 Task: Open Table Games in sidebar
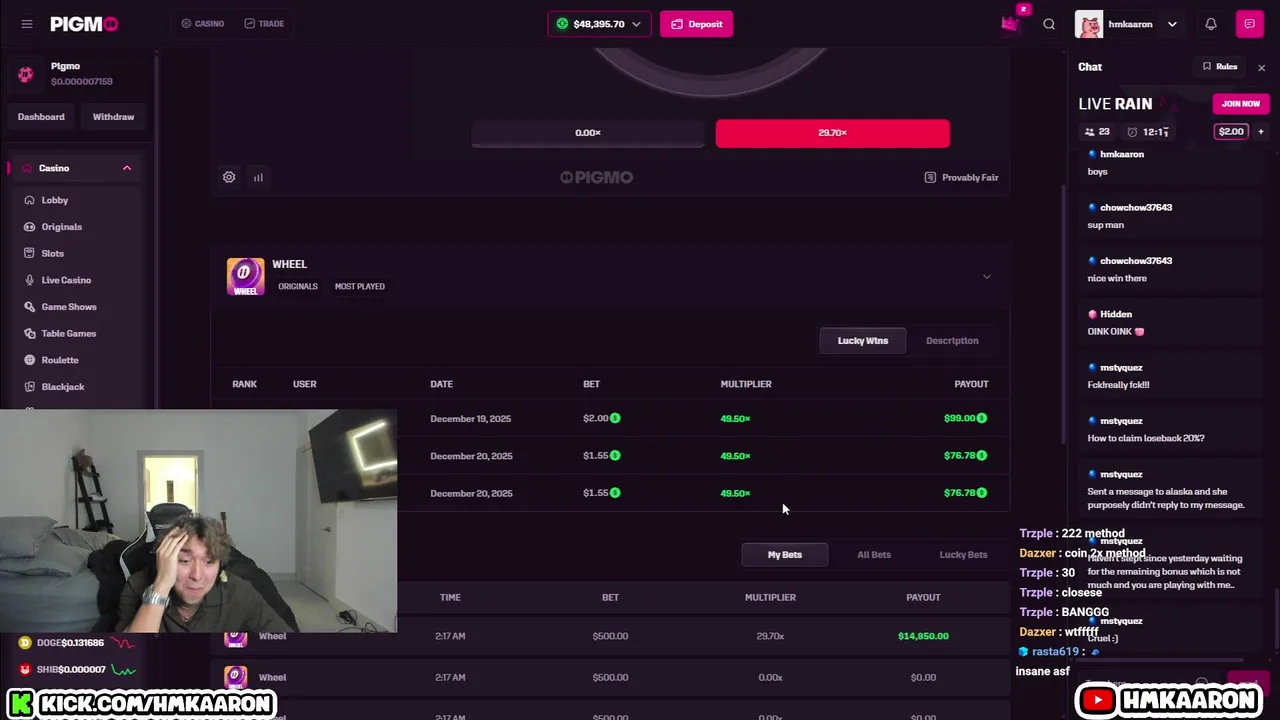point(68,333)
